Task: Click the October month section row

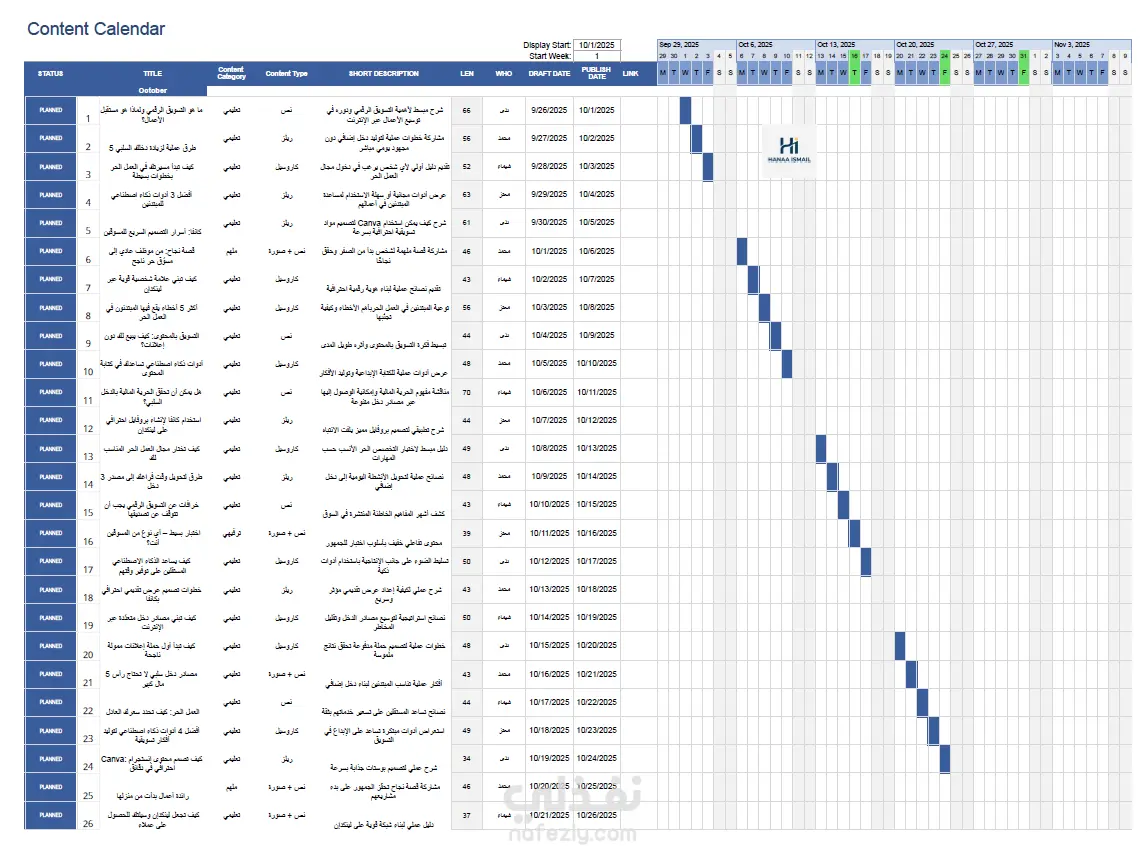Action: pyautogui.click(x=153, y=91)
